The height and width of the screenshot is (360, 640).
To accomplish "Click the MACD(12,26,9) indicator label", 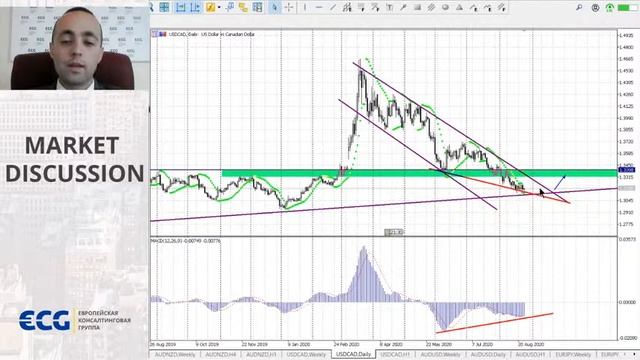I will (186, 241).
